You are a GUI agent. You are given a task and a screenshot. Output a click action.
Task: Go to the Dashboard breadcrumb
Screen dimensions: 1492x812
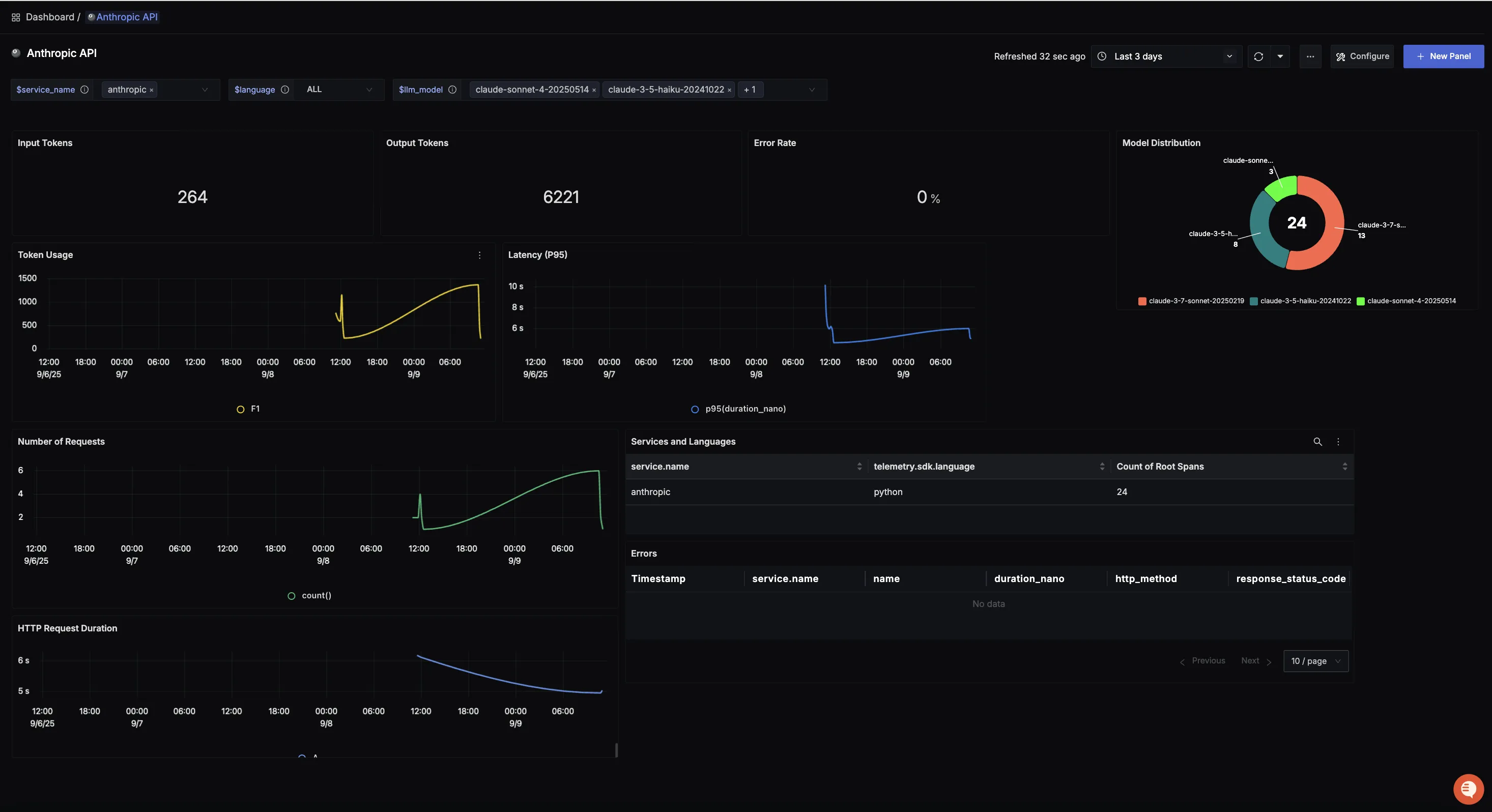click(50, 17)
